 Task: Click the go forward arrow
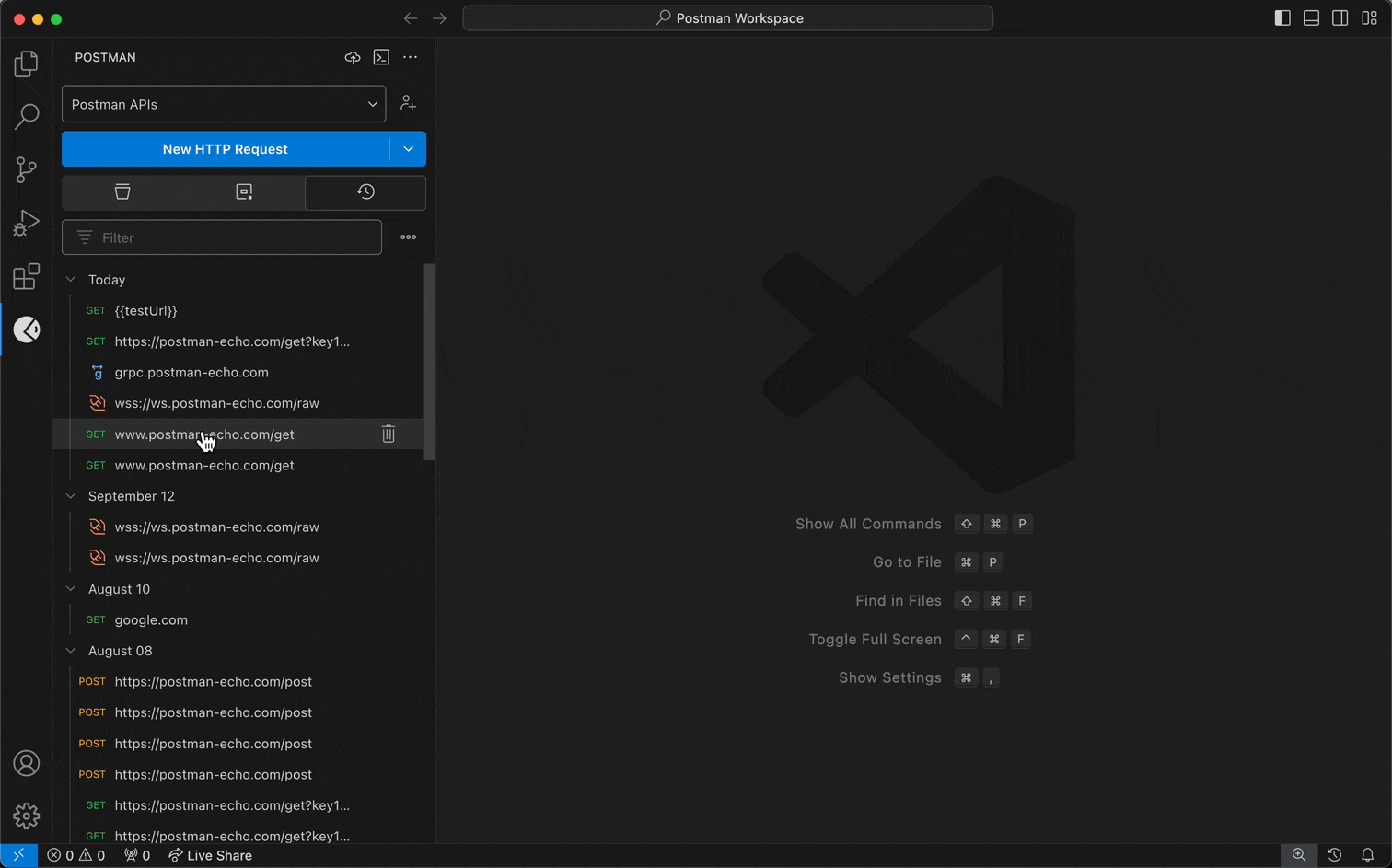pyautogui.click(x=440, y=18)
